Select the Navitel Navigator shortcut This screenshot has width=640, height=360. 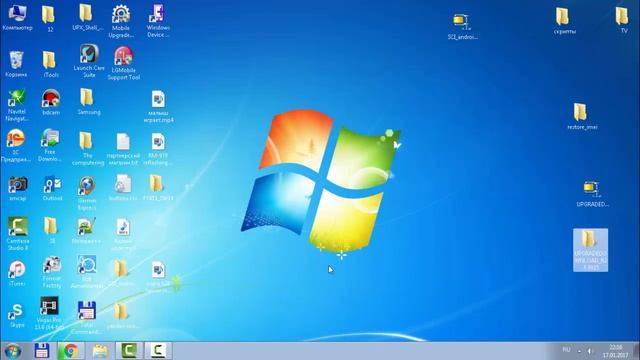click(16, 105)
